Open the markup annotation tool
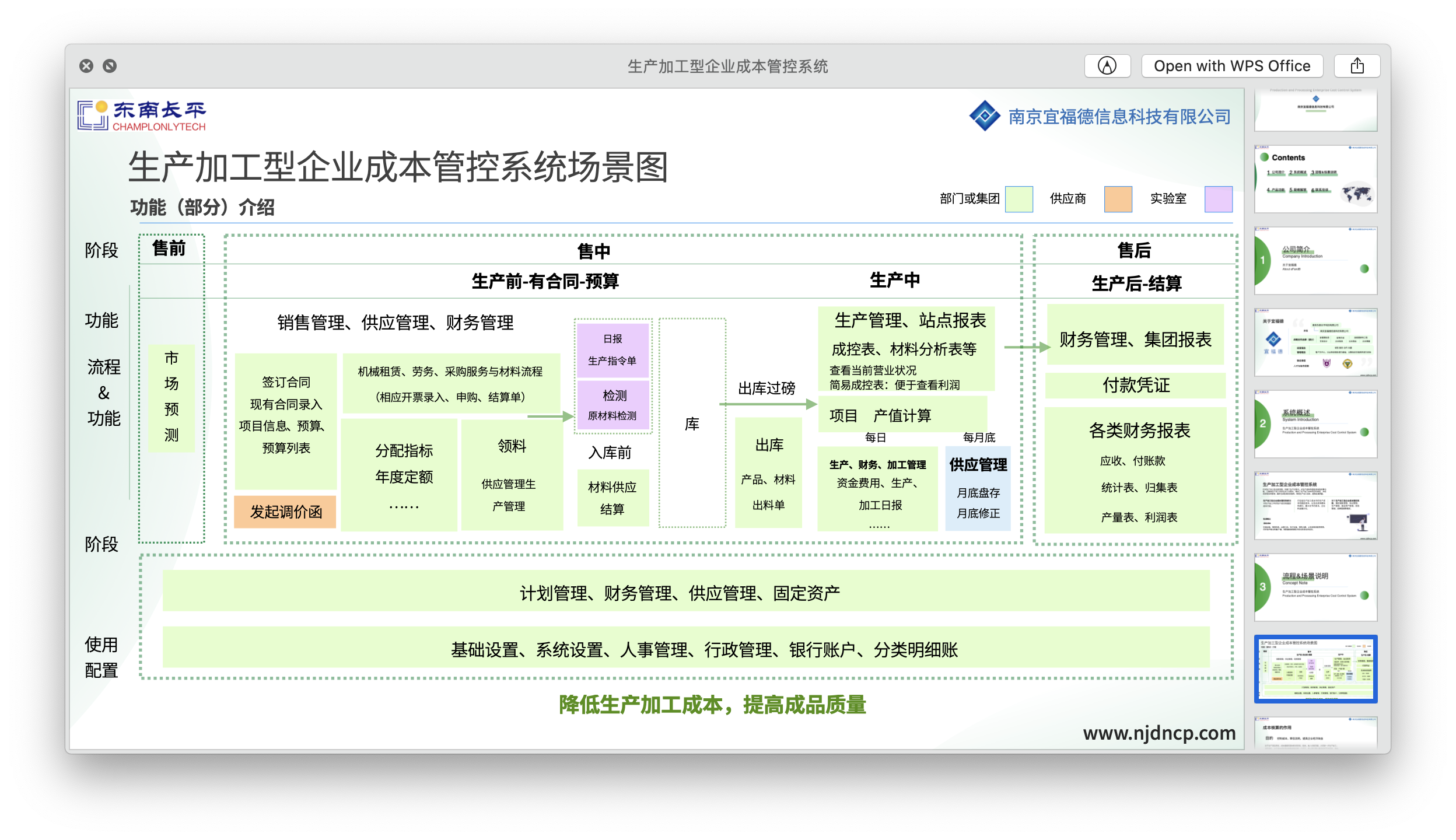Screen dimensions: 1456x840 pos(1107,65)
